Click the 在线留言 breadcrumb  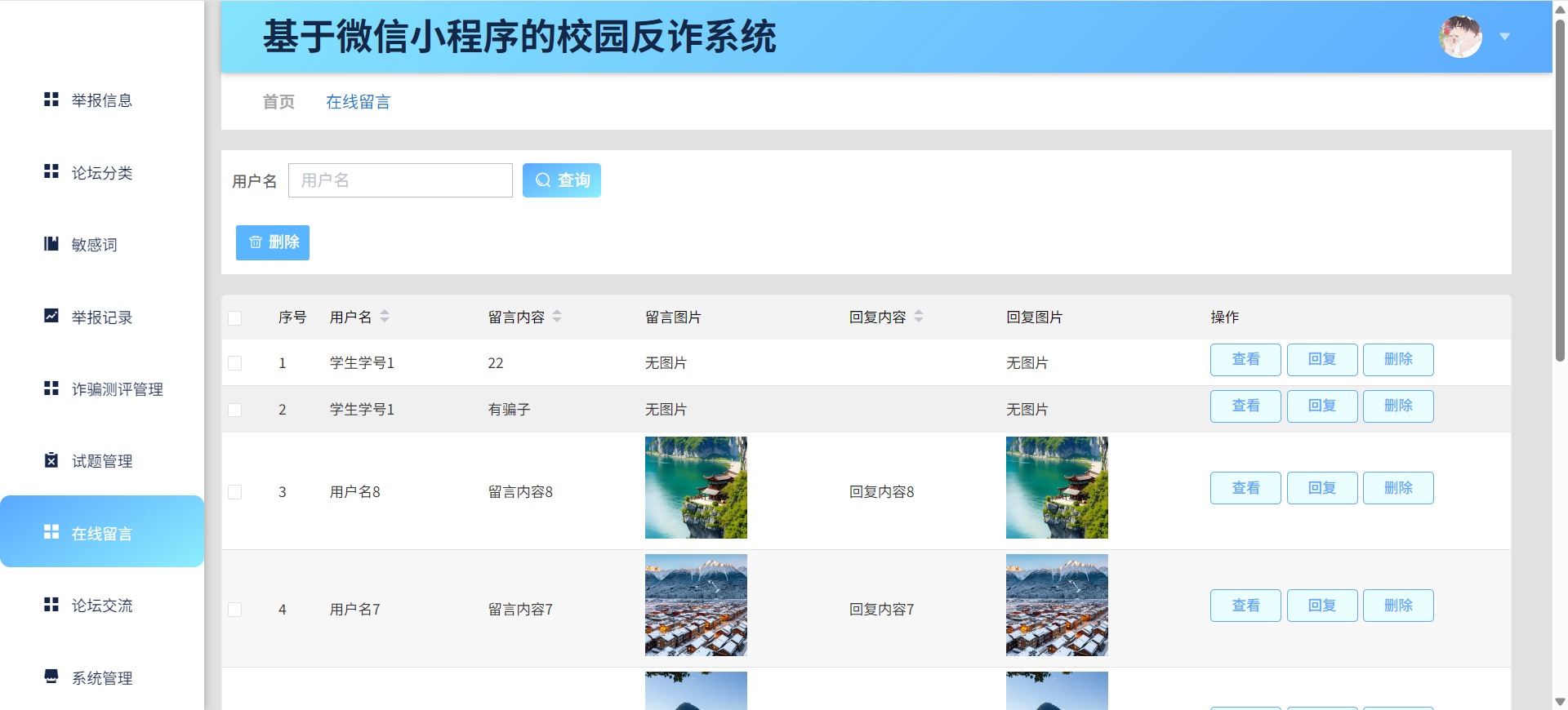(359, 102)
